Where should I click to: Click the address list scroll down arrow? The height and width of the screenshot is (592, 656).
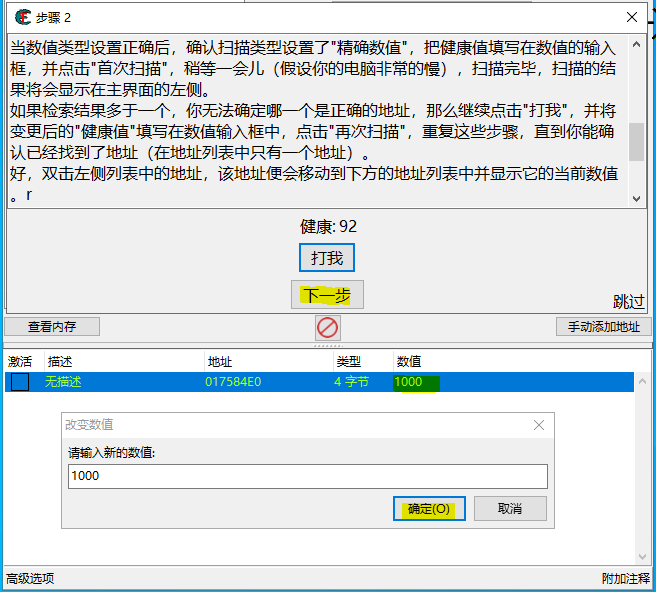pos(643,556)
